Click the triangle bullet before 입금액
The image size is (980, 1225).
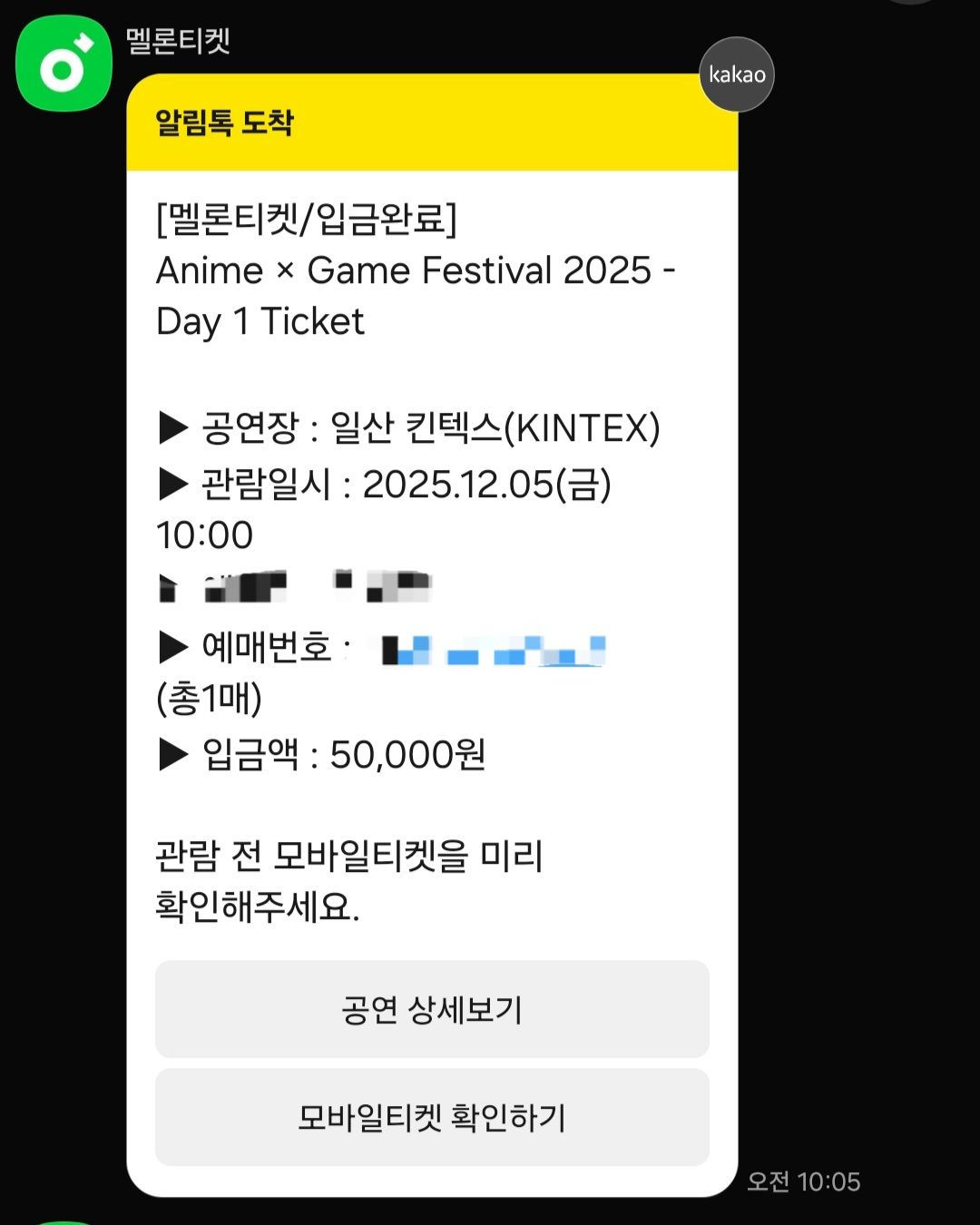click(172, 754)
